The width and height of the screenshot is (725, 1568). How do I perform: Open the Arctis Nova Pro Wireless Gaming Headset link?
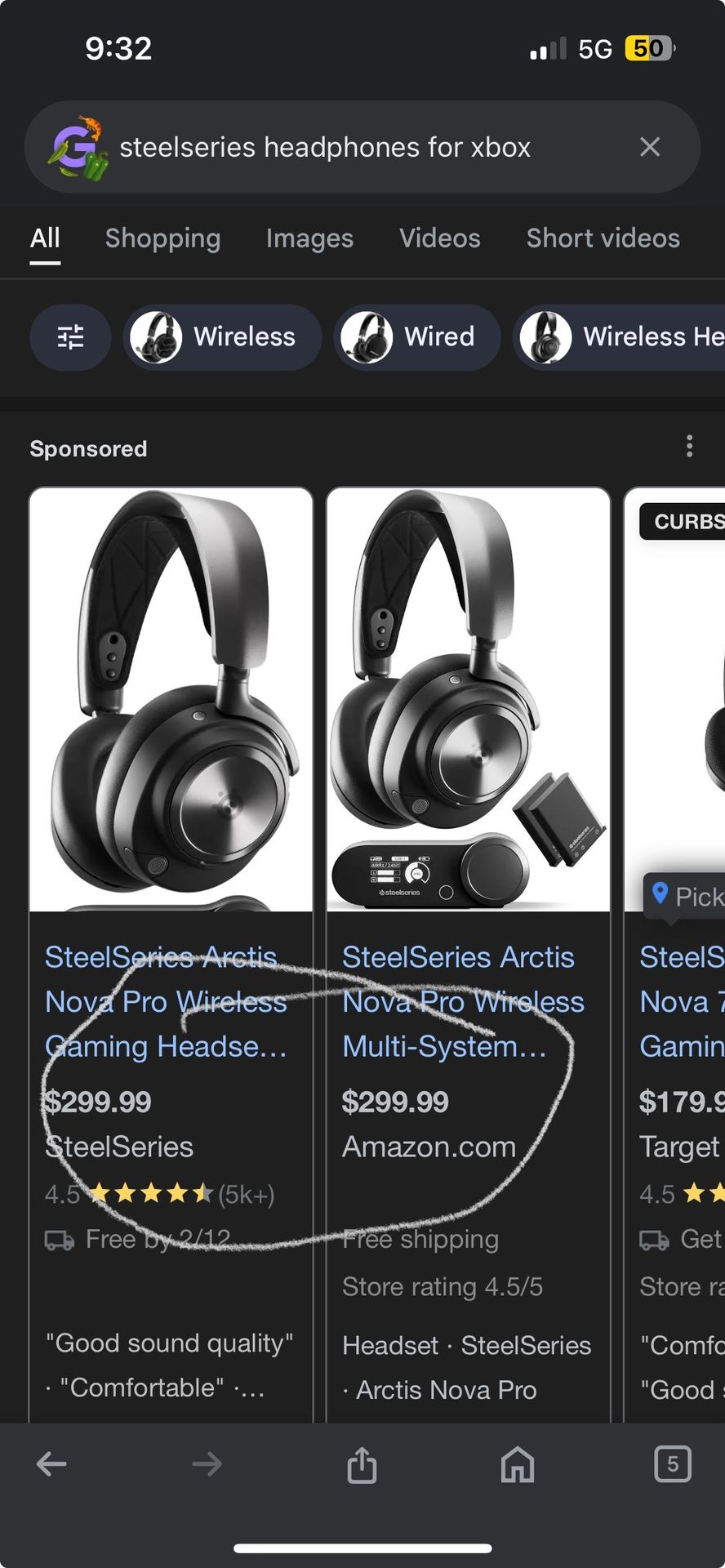166,1002
